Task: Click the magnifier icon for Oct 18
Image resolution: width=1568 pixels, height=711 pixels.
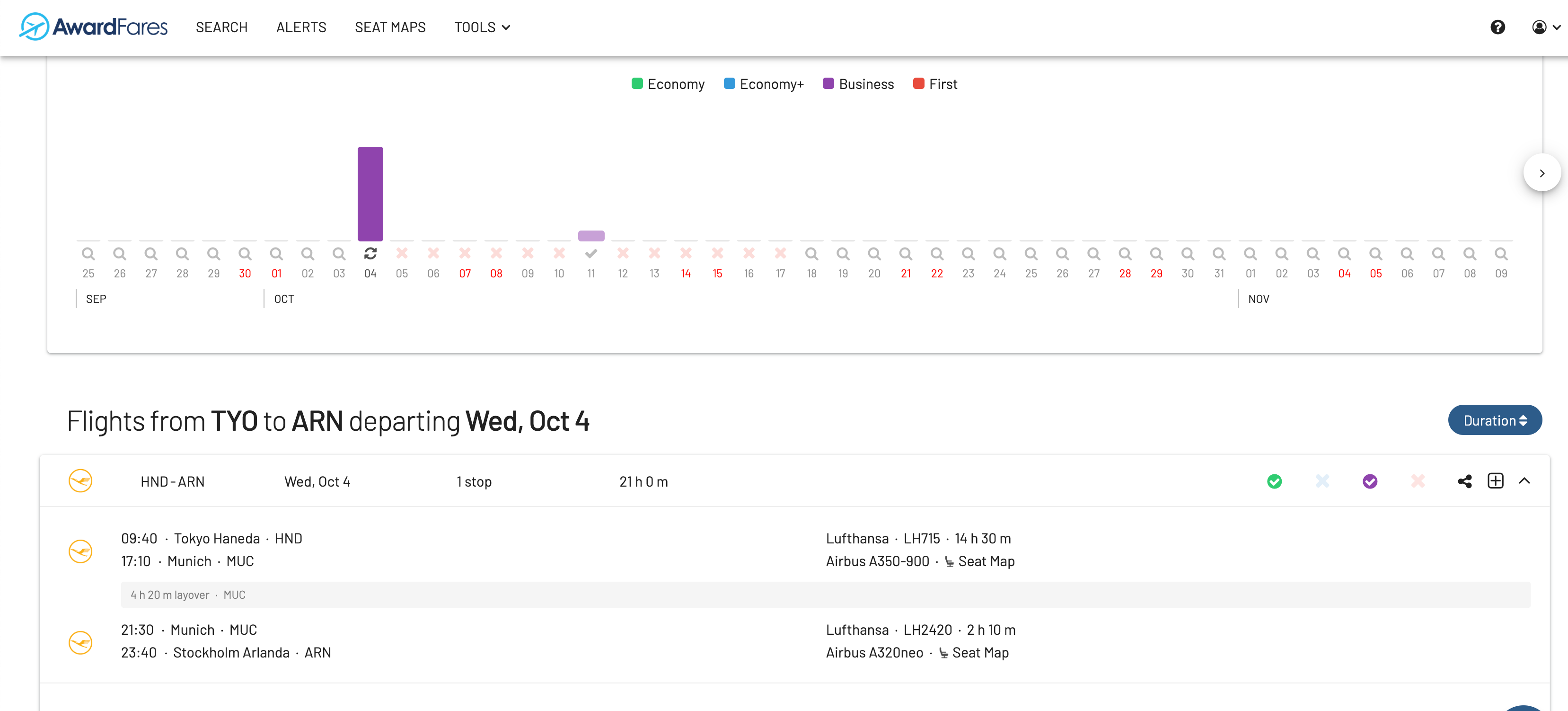Action: click(x=811, y=253)
